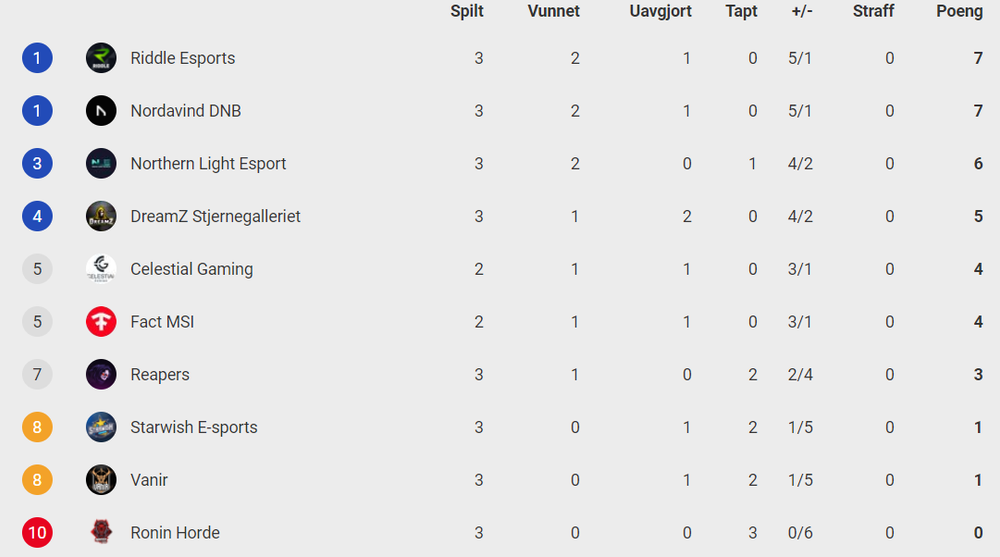1000x557 pixels.
Task: Click the red Fact MSI logo
Action: (101, 322)
